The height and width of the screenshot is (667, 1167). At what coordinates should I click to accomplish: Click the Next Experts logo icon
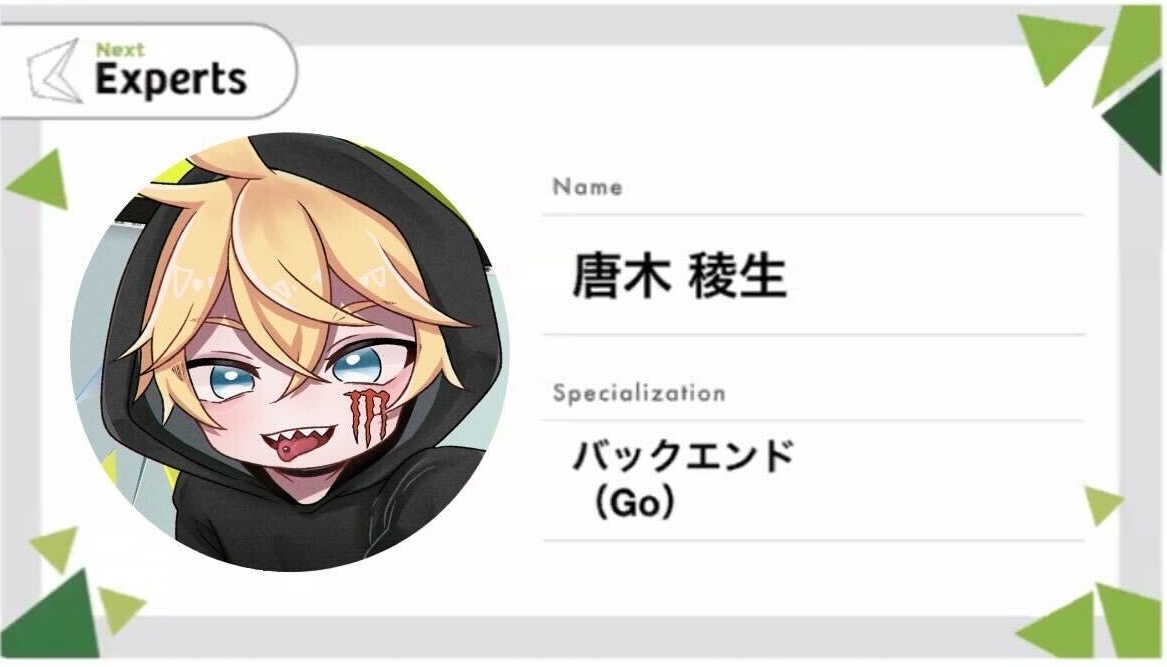pyautogui.click(x=54, y=71)
